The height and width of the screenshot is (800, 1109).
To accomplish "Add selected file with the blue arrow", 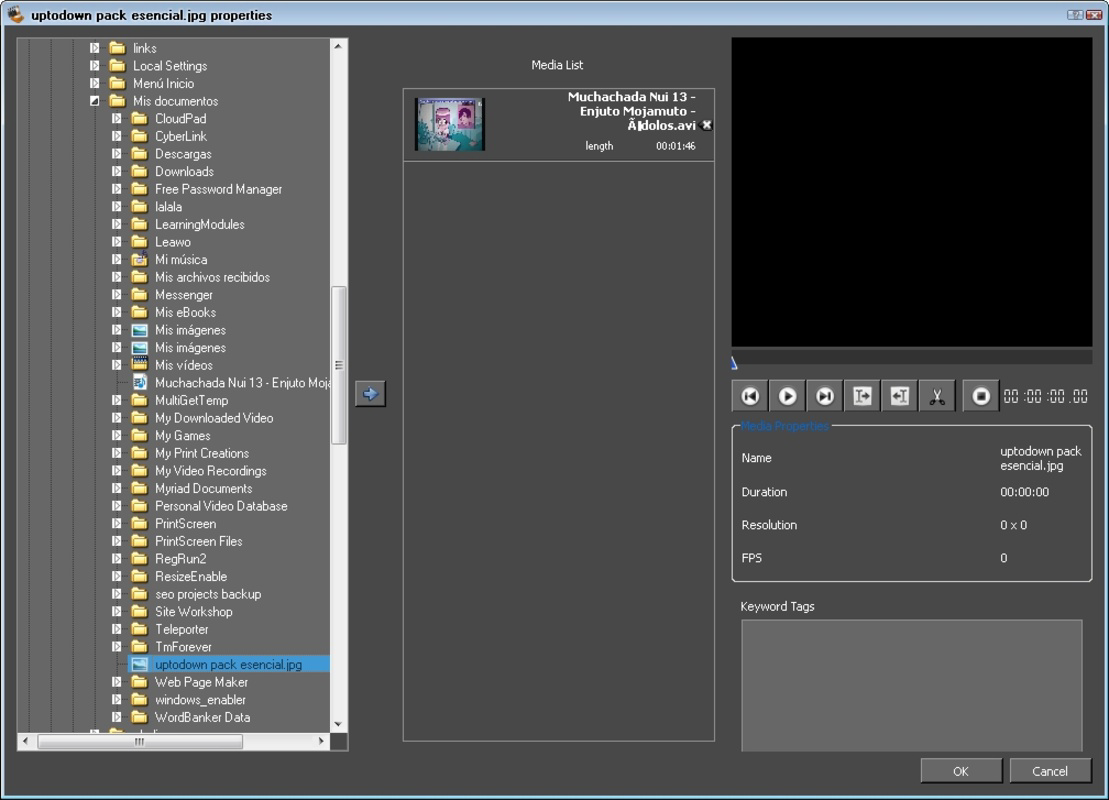I will (371, 394).
